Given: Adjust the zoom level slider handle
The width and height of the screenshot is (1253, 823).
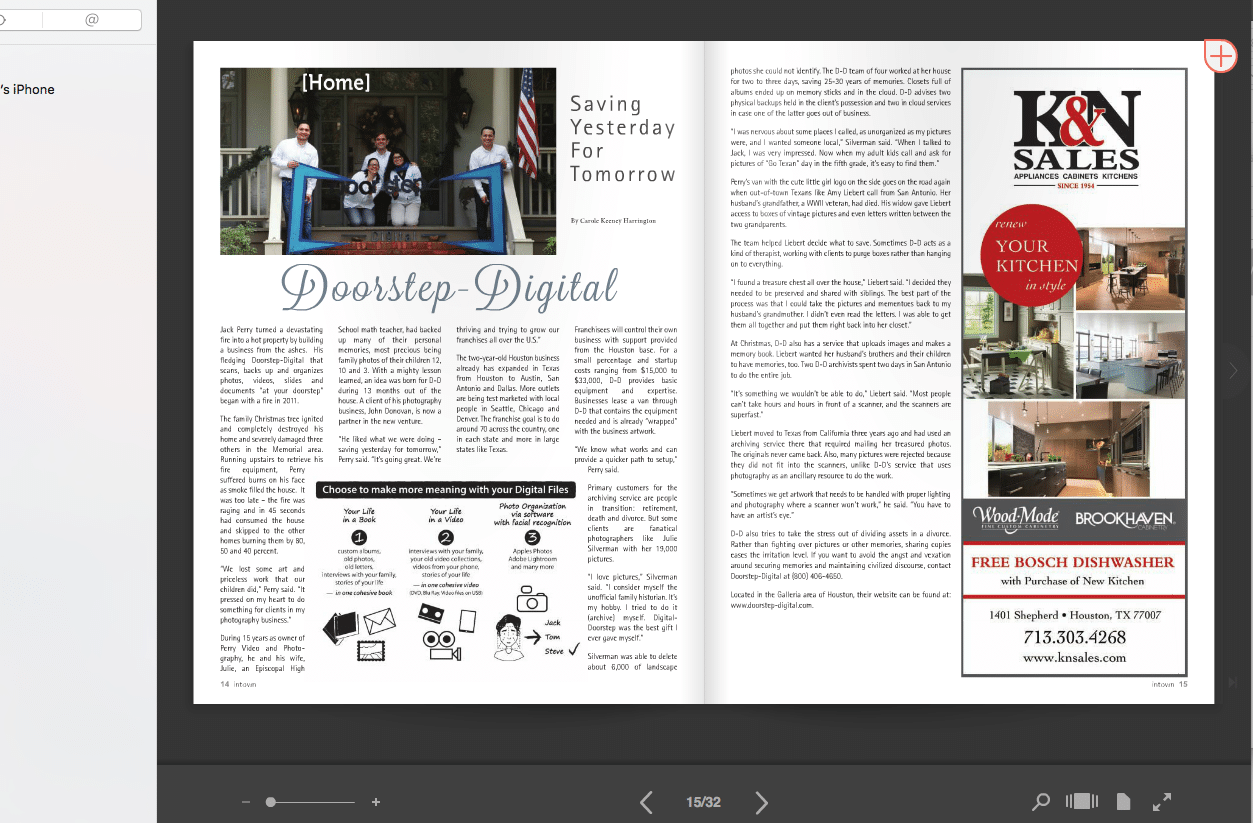Looking at the screenshot, I should (270, 802).
